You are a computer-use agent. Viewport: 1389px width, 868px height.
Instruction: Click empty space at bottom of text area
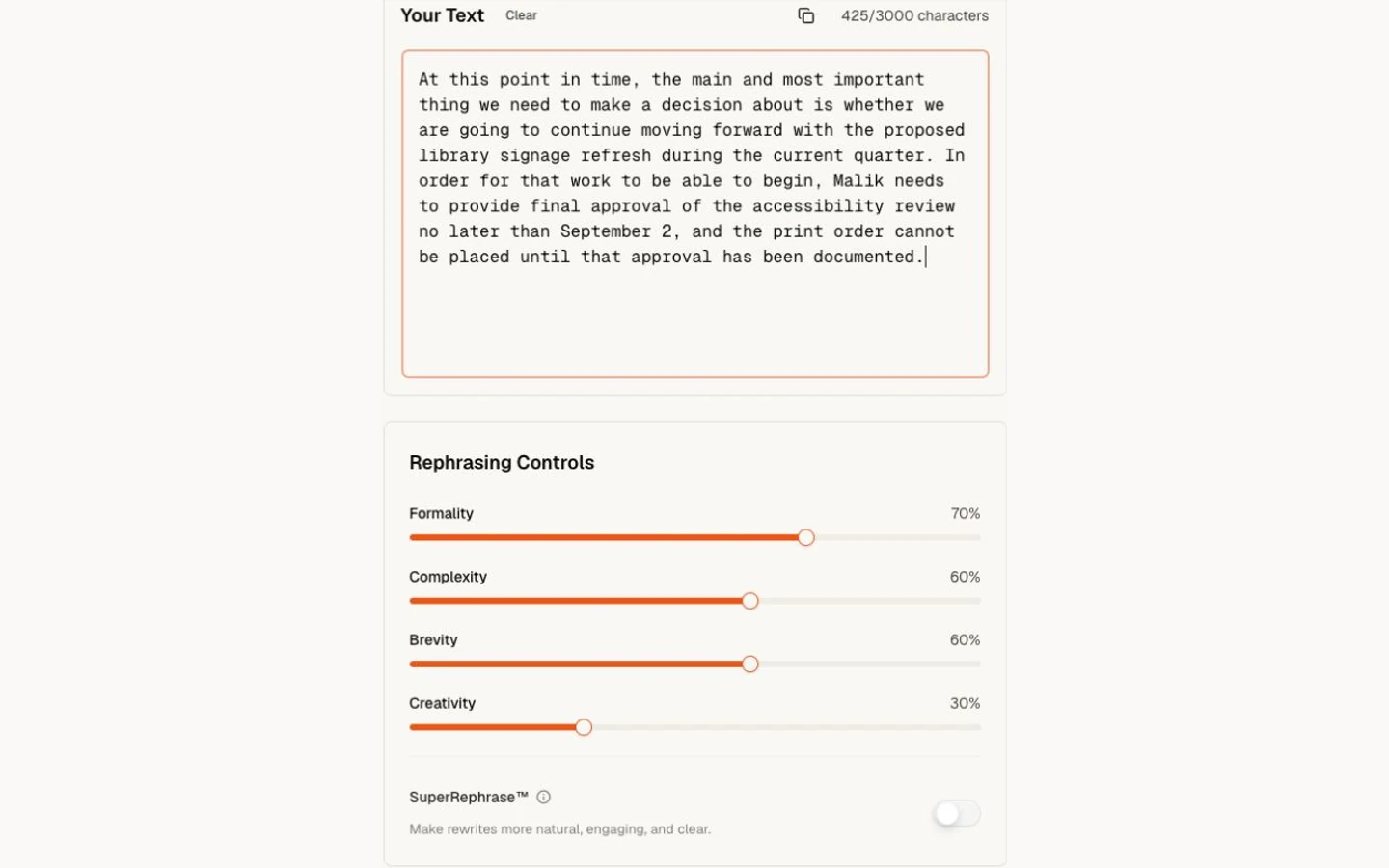694,323
